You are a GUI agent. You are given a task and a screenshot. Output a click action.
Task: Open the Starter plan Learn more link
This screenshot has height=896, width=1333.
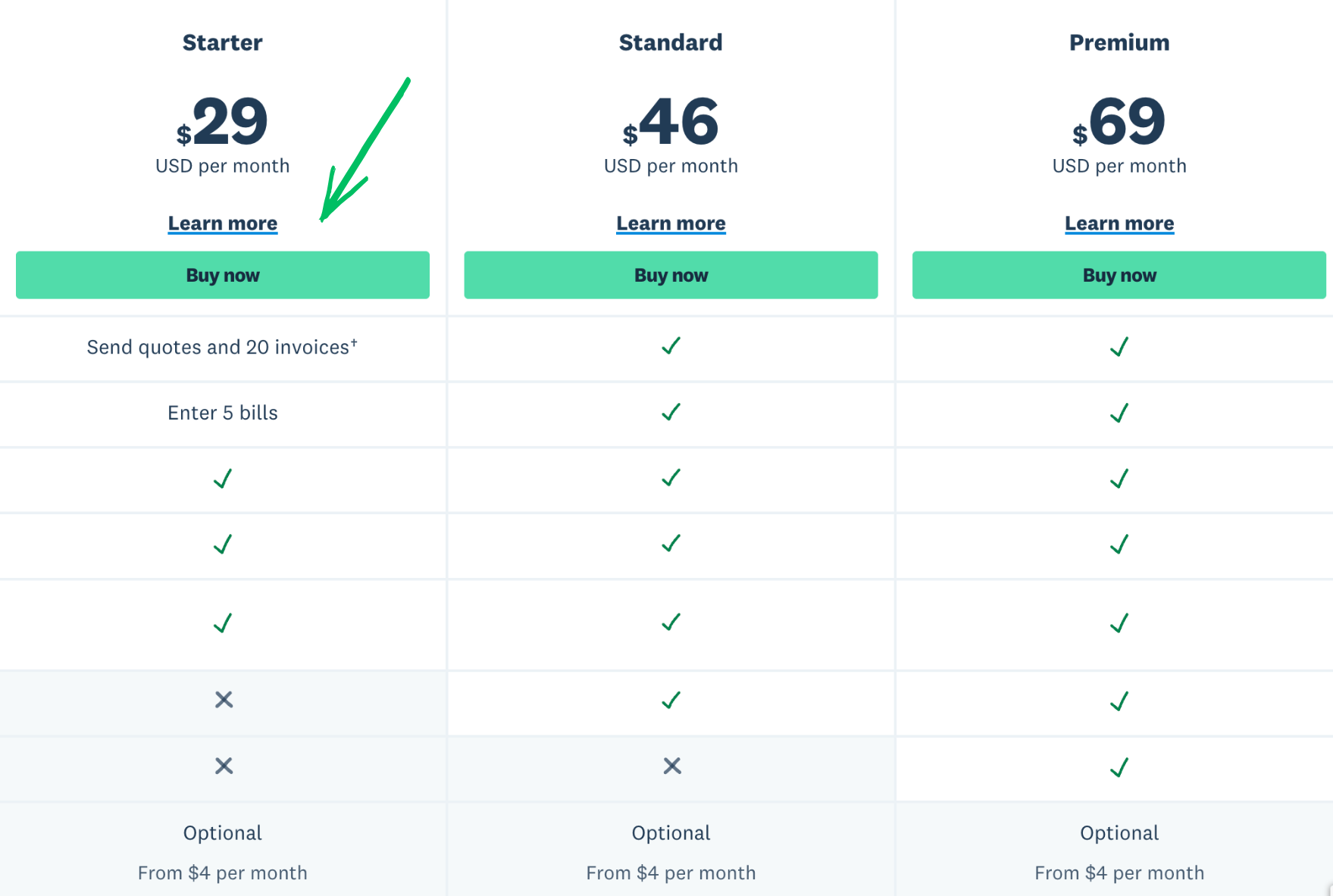[223, 223]
